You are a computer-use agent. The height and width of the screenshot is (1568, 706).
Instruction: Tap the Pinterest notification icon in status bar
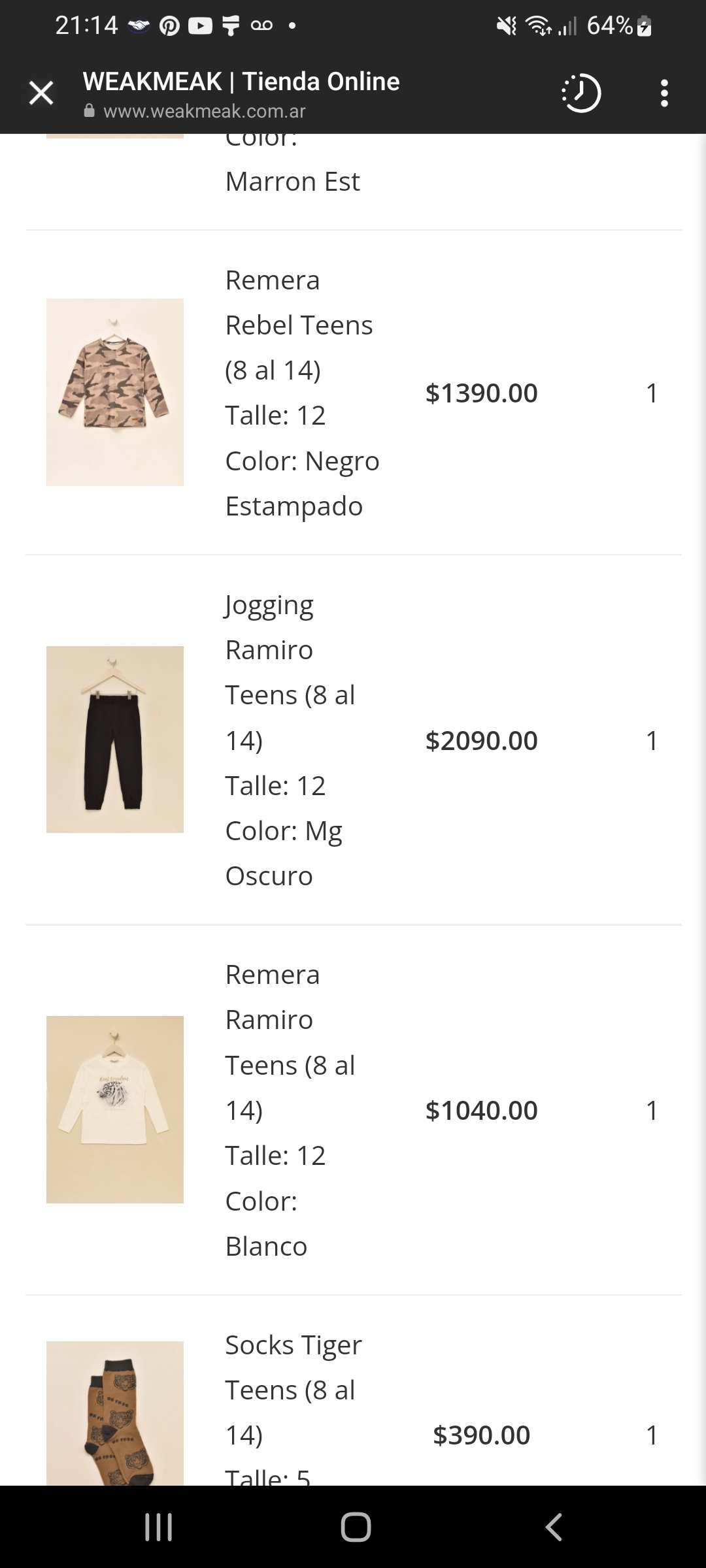(169, 26)
